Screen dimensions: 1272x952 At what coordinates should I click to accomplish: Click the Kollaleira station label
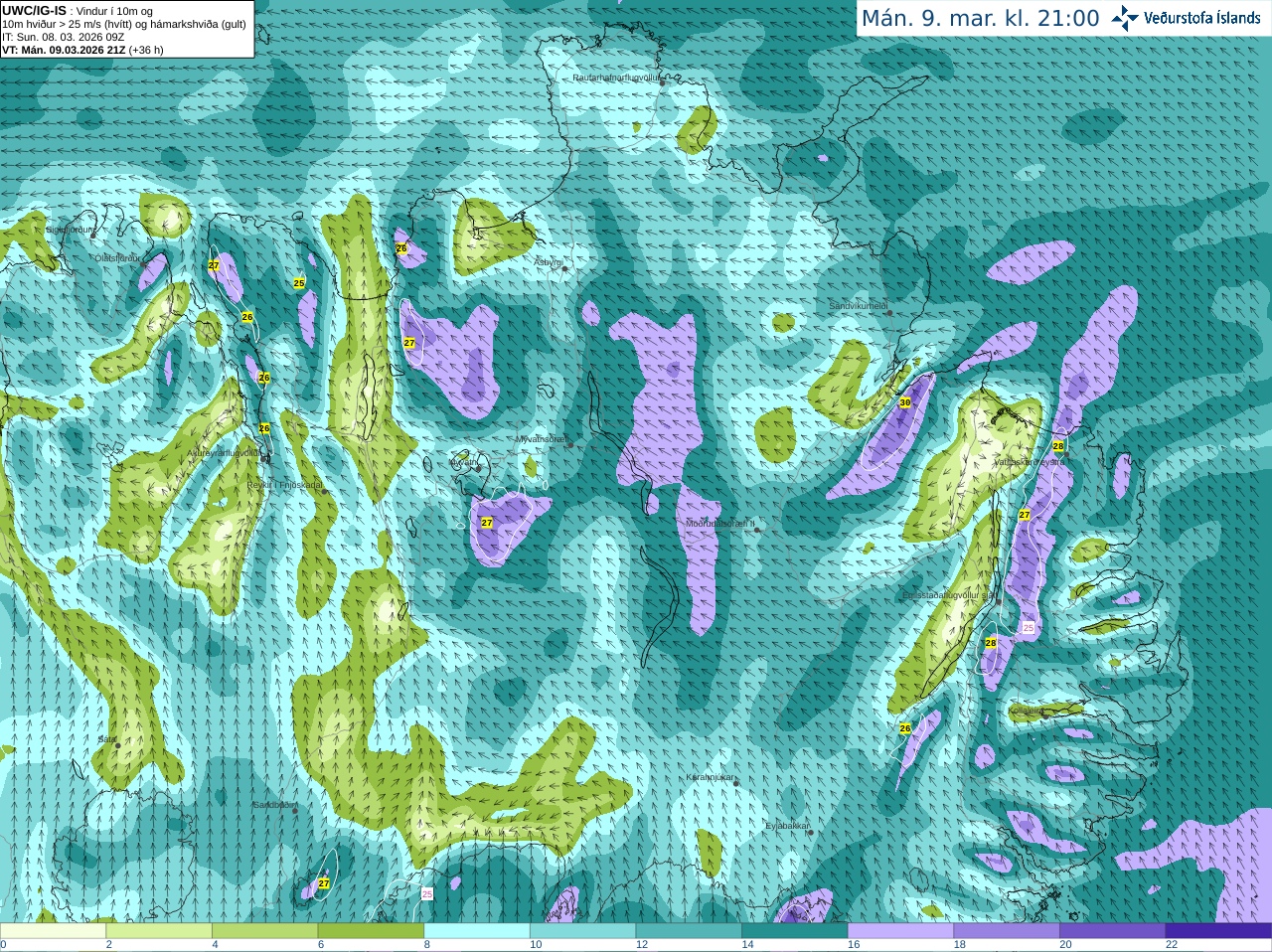pyautogui.click(x=1027, y=712)
